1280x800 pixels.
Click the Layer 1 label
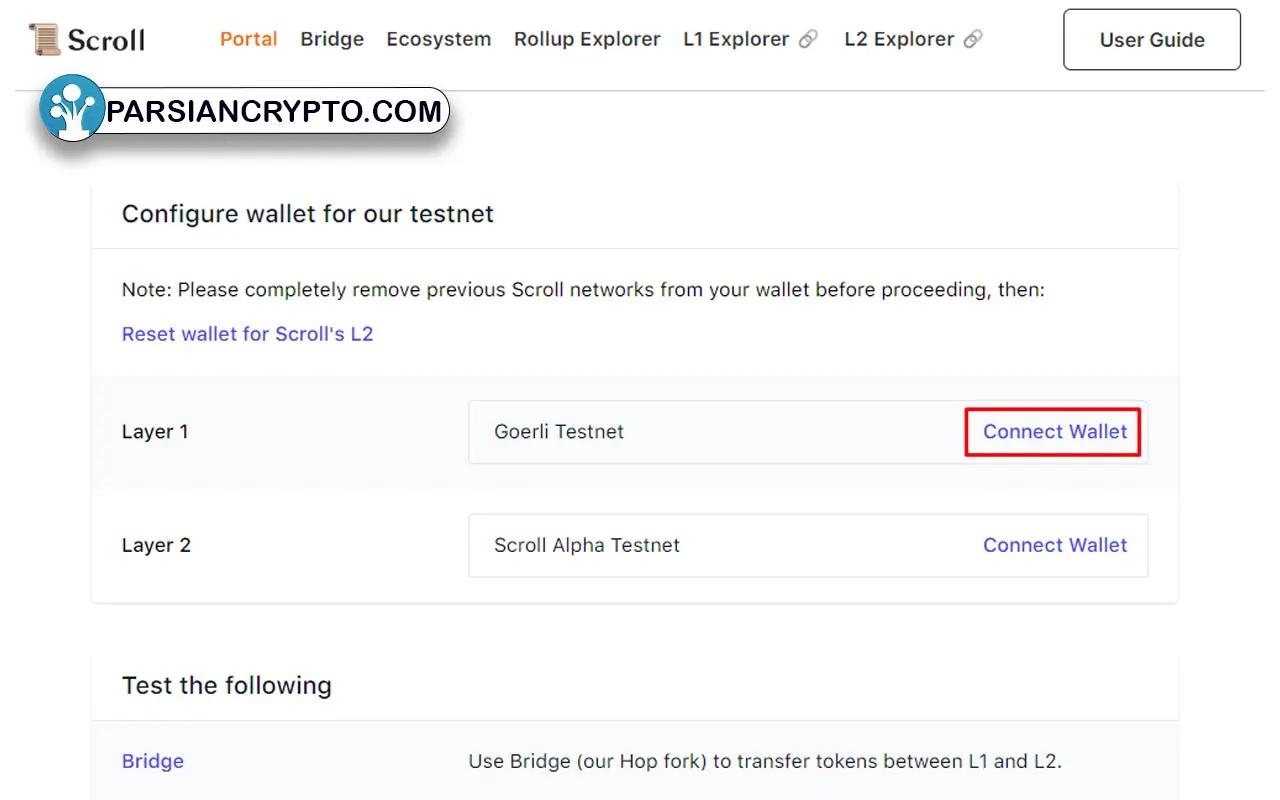155,432
